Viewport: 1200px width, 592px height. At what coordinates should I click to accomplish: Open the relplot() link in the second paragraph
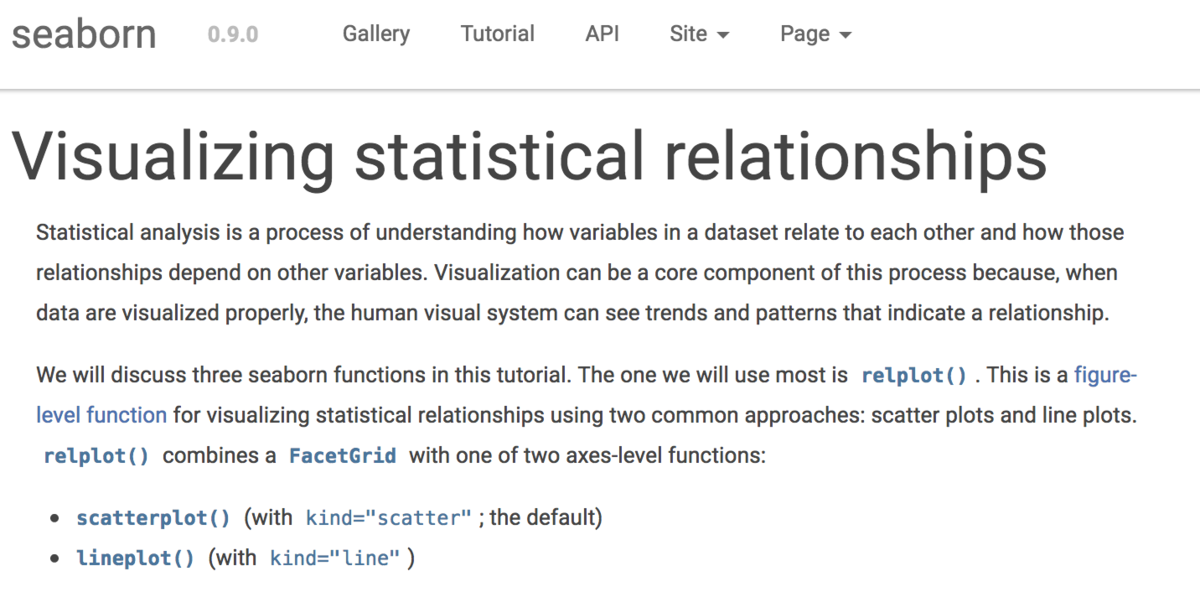pos(912,375)
